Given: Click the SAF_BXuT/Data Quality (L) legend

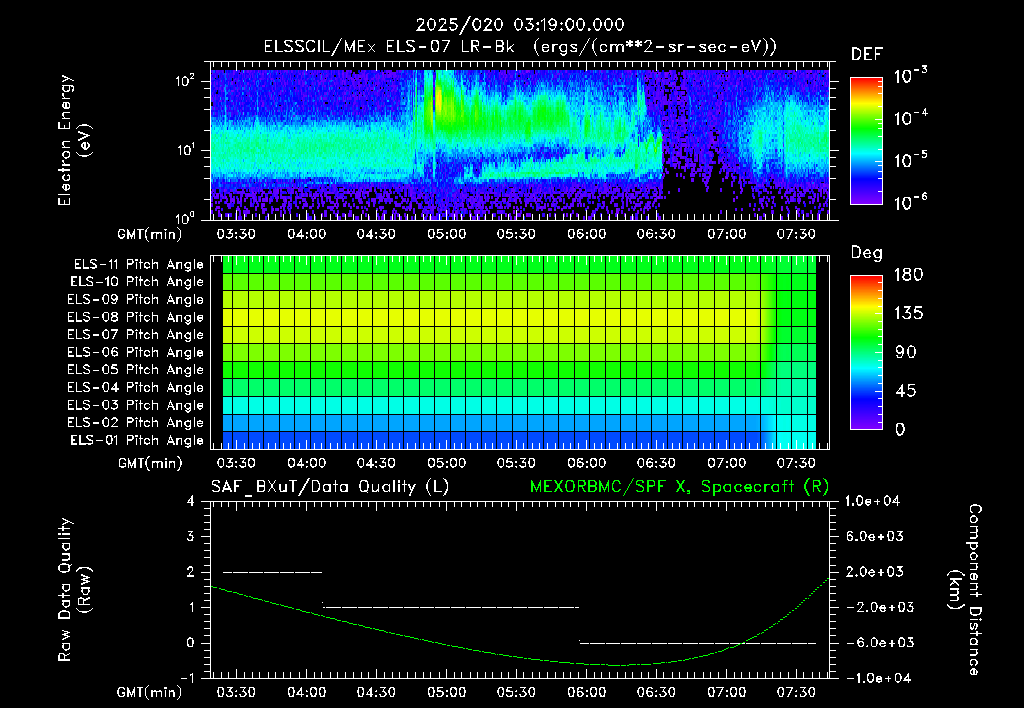Looking at the screenshot, I should click(x=330, y=487).
